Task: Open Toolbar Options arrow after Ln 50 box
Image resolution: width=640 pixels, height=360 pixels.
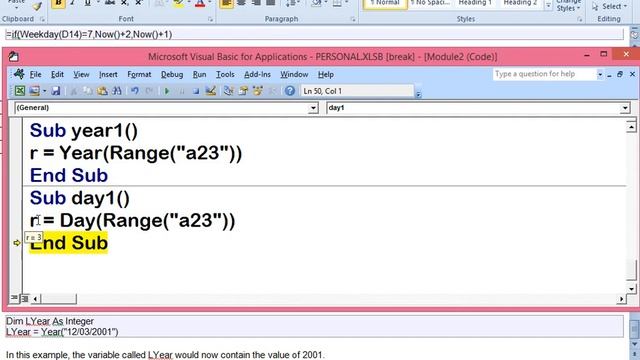Action: 418,94
